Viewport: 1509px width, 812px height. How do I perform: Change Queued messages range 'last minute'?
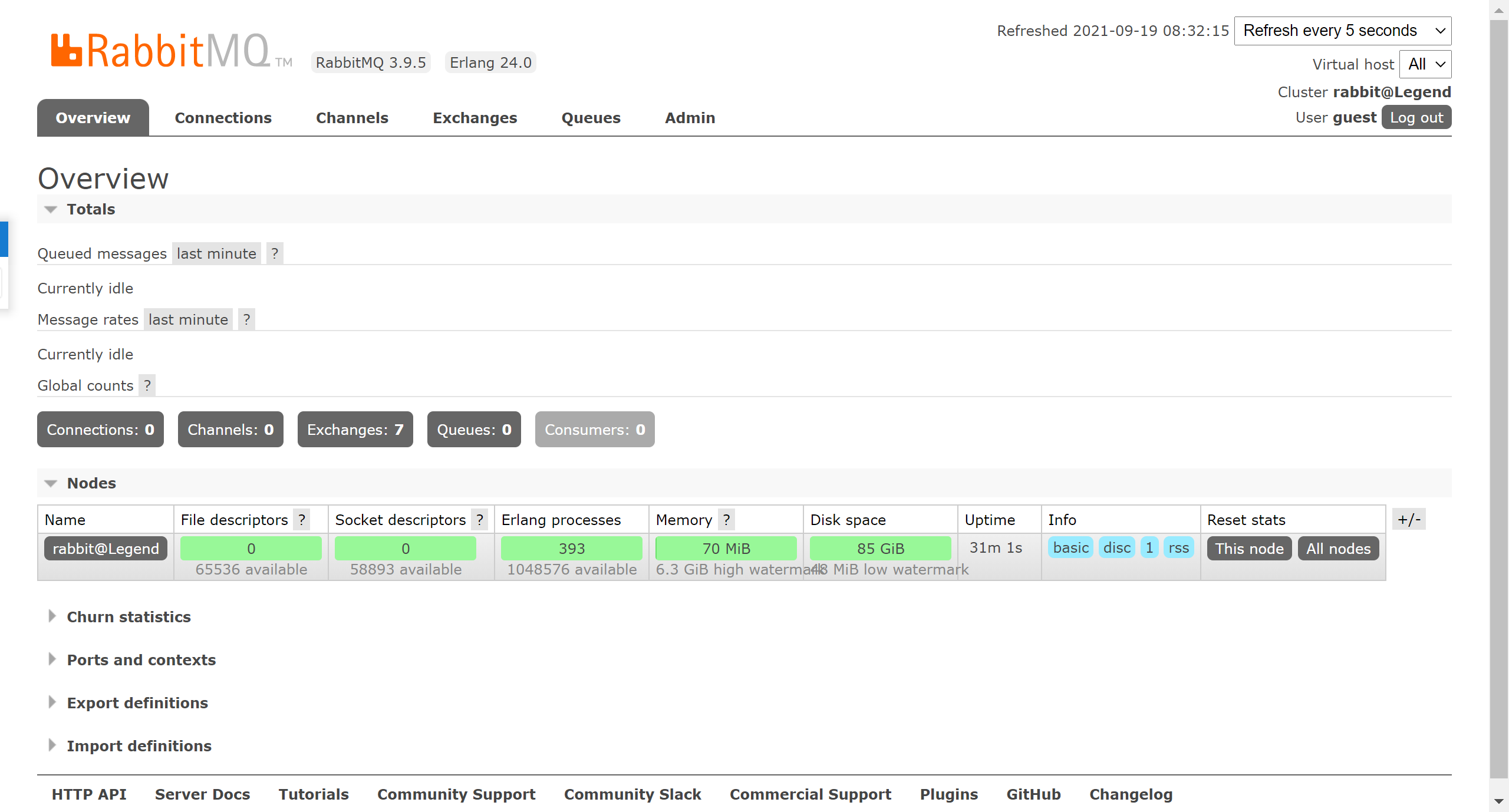pyautogui.click(x=216, y=254)
